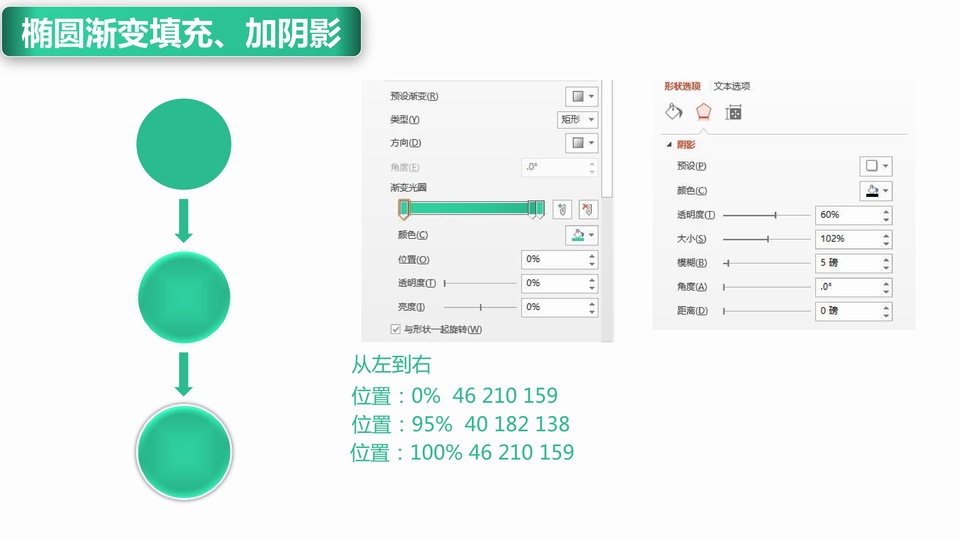
Task: Click the 模糊 blur value field
Action: pyautogui.click(x=848, y=263)
